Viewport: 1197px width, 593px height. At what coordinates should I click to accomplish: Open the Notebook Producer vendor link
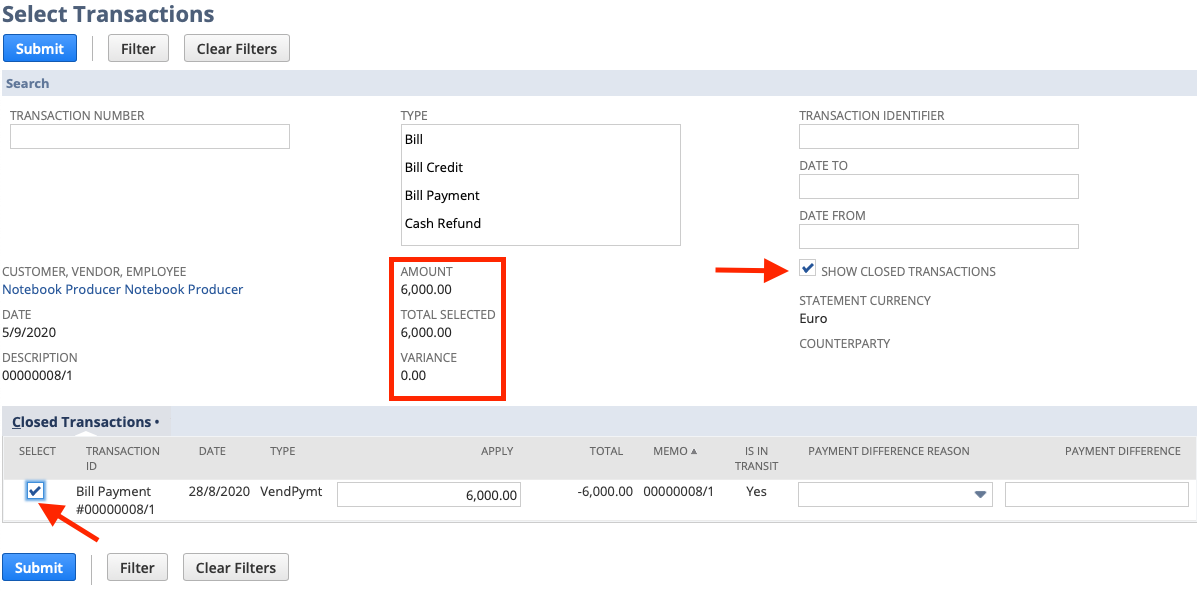[122, 289]
